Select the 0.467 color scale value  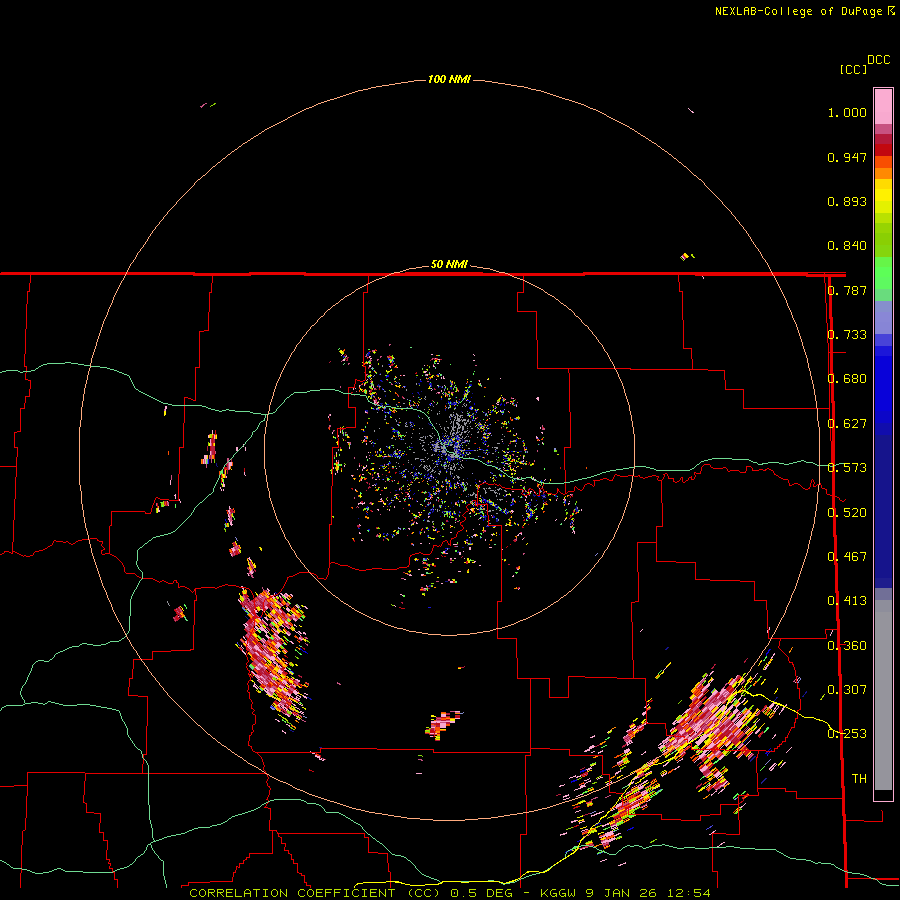click(847, 557)
